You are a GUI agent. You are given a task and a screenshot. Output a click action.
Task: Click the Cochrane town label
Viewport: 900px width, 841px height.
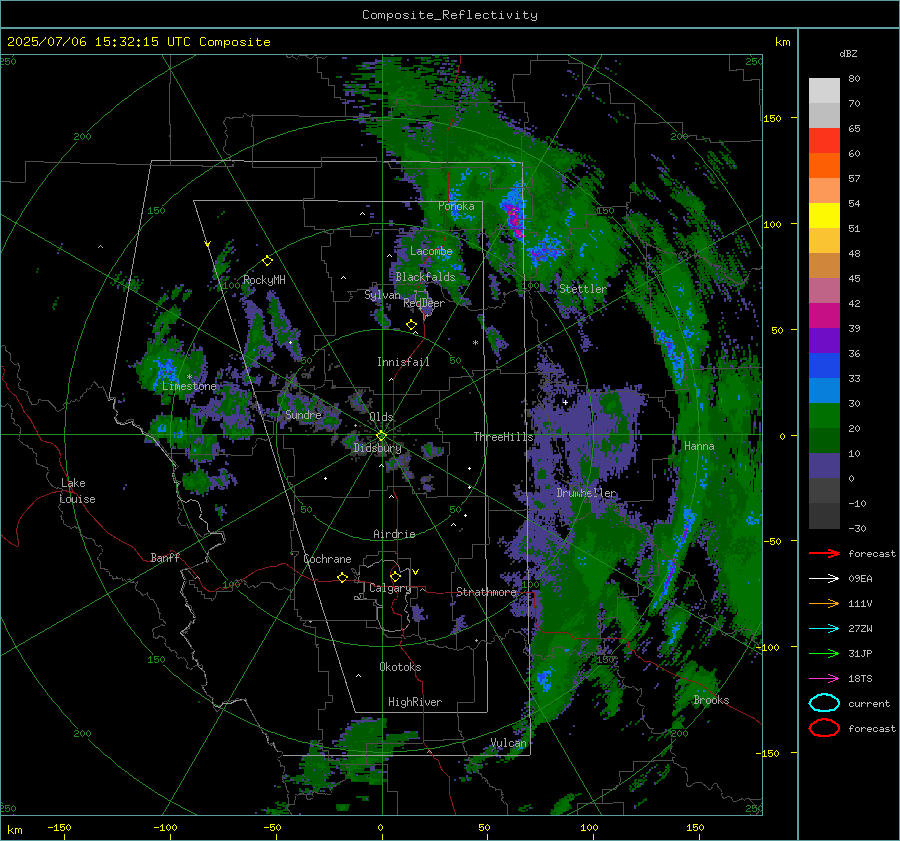[327, 559]
